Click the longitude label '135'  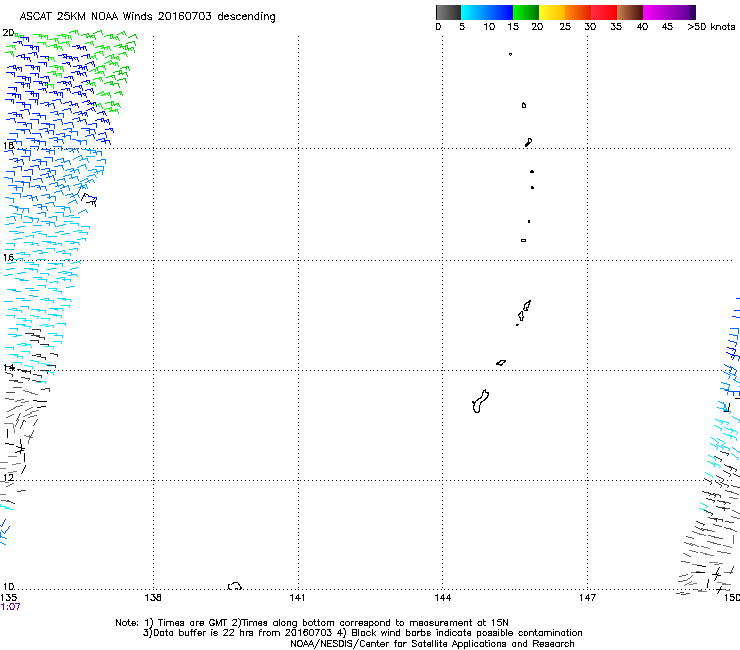8,598
